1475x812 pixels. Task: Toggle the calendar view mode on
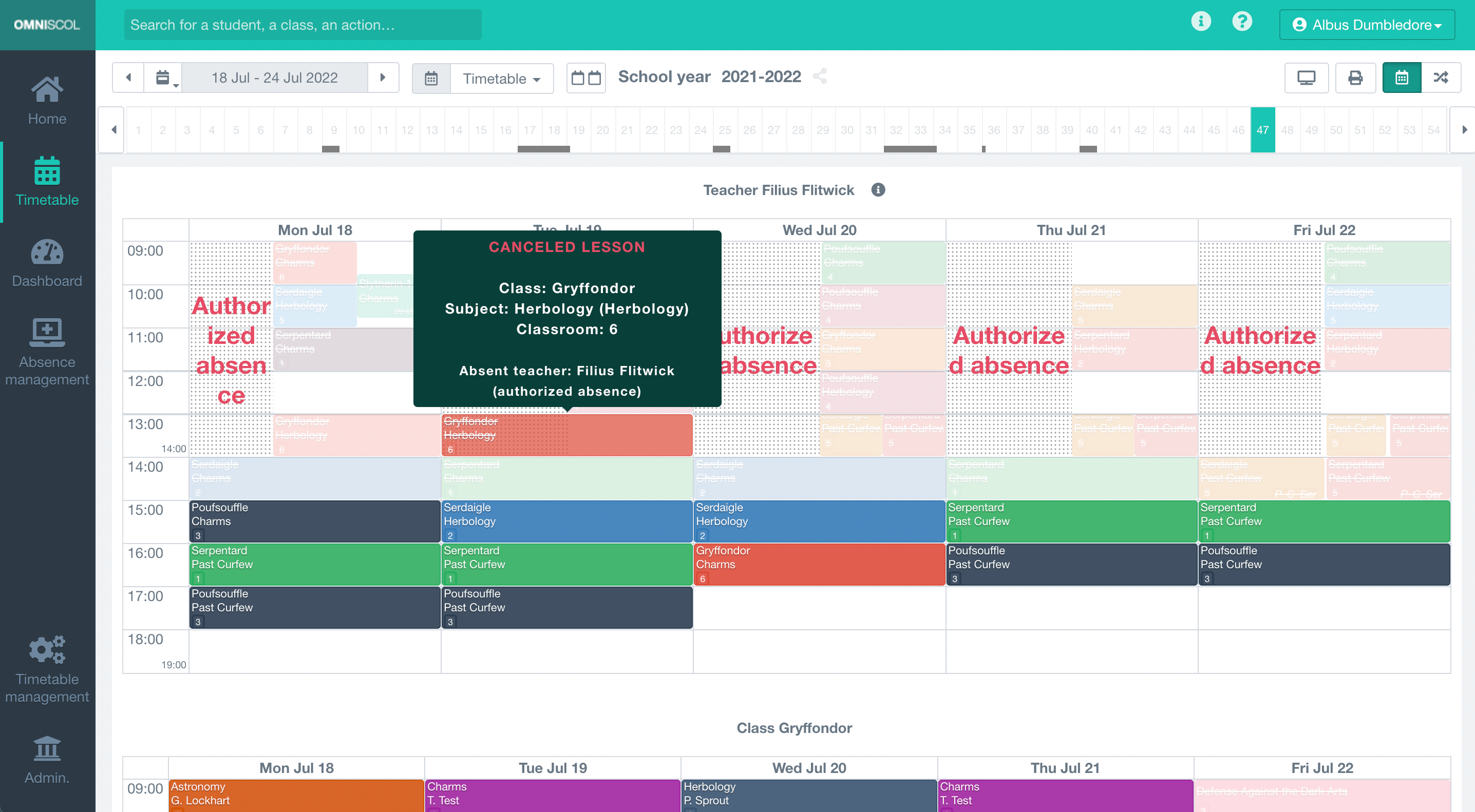coord(1401,78)
